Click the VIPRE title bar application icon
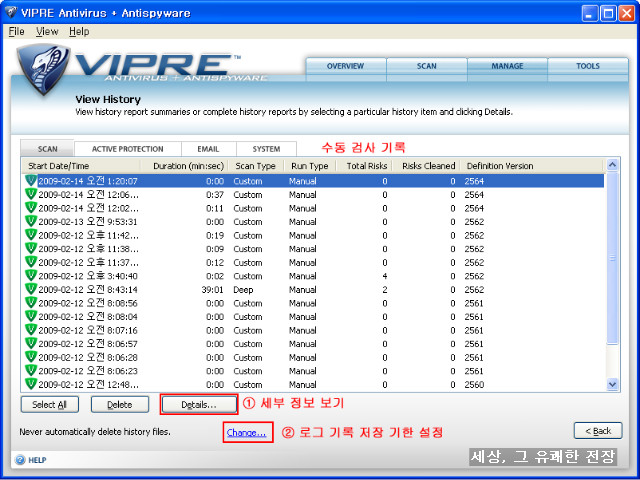Screen dimensions: 640x480 (x=11, y=13)
